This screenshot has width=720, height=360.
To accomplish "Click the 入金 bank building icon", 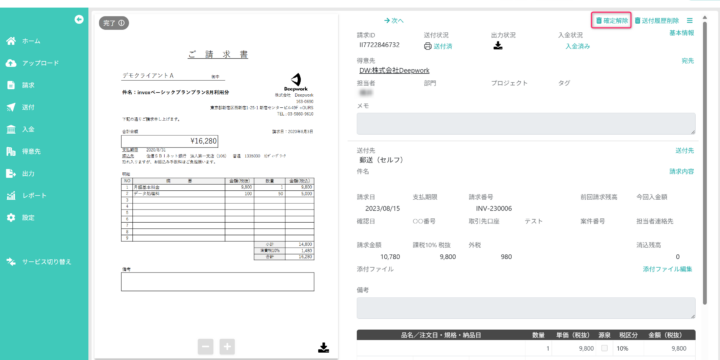I will coord(11,129).
